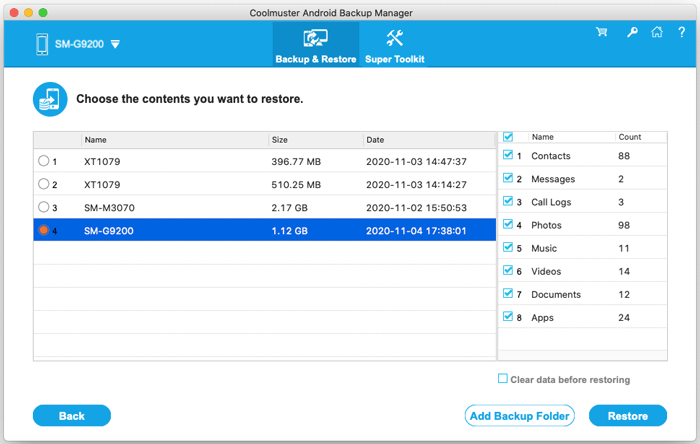Enable Clear data before restoring
Image resolution: width=700 pixels, height=444 pixels.
[503, 379]
